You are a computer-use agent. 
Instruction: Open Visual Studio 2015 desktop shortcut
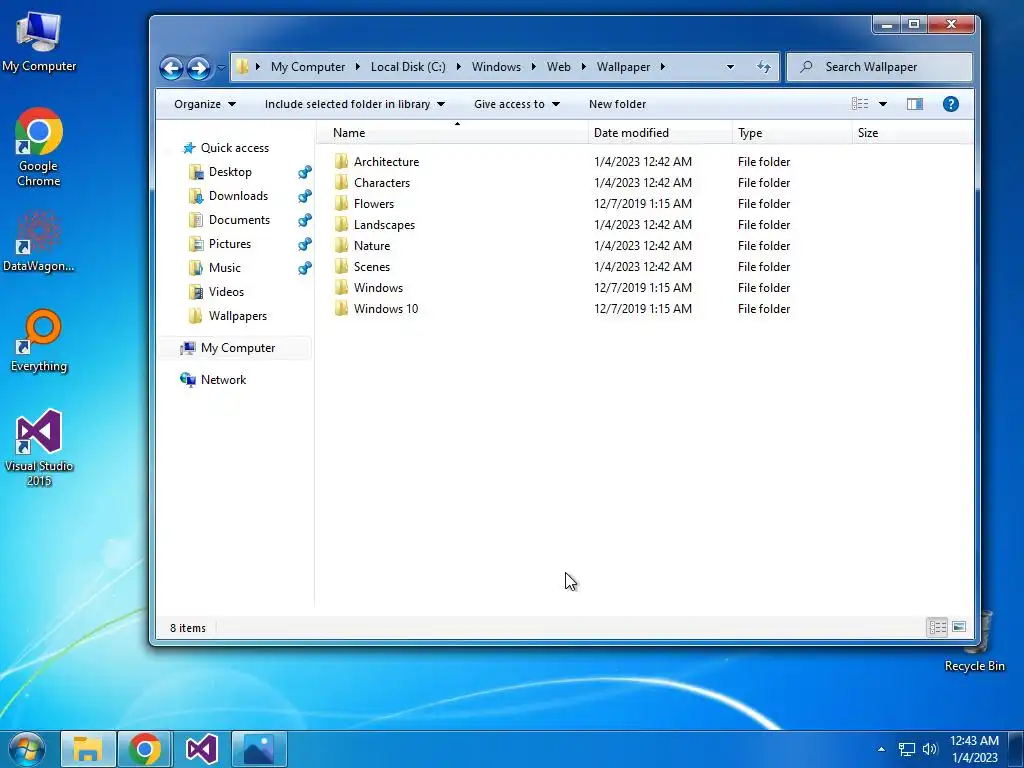point(39,448)
